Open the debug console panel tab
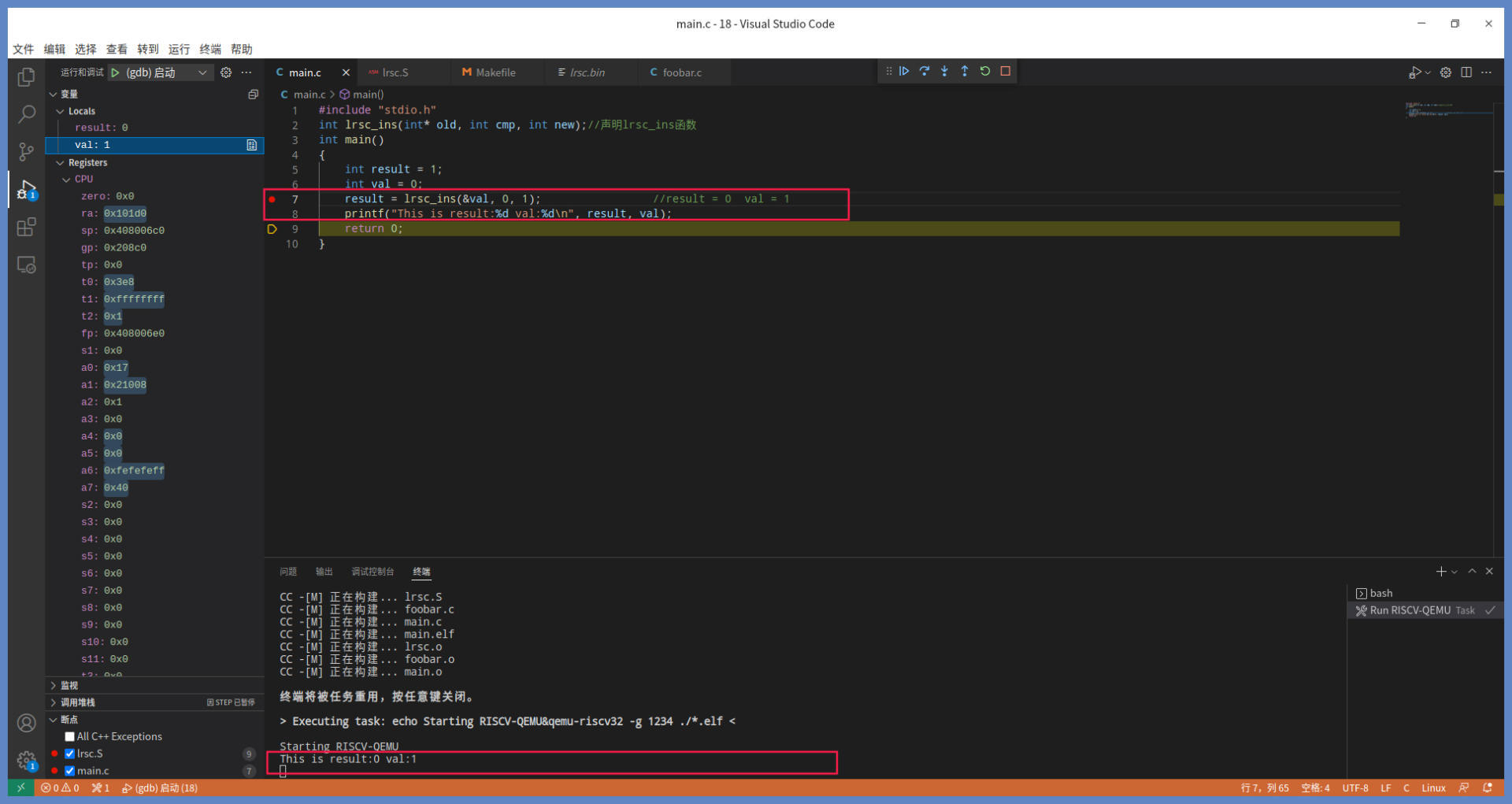Image resolution: width=1512 pixels, height=804 pixels. pos(372,572)
